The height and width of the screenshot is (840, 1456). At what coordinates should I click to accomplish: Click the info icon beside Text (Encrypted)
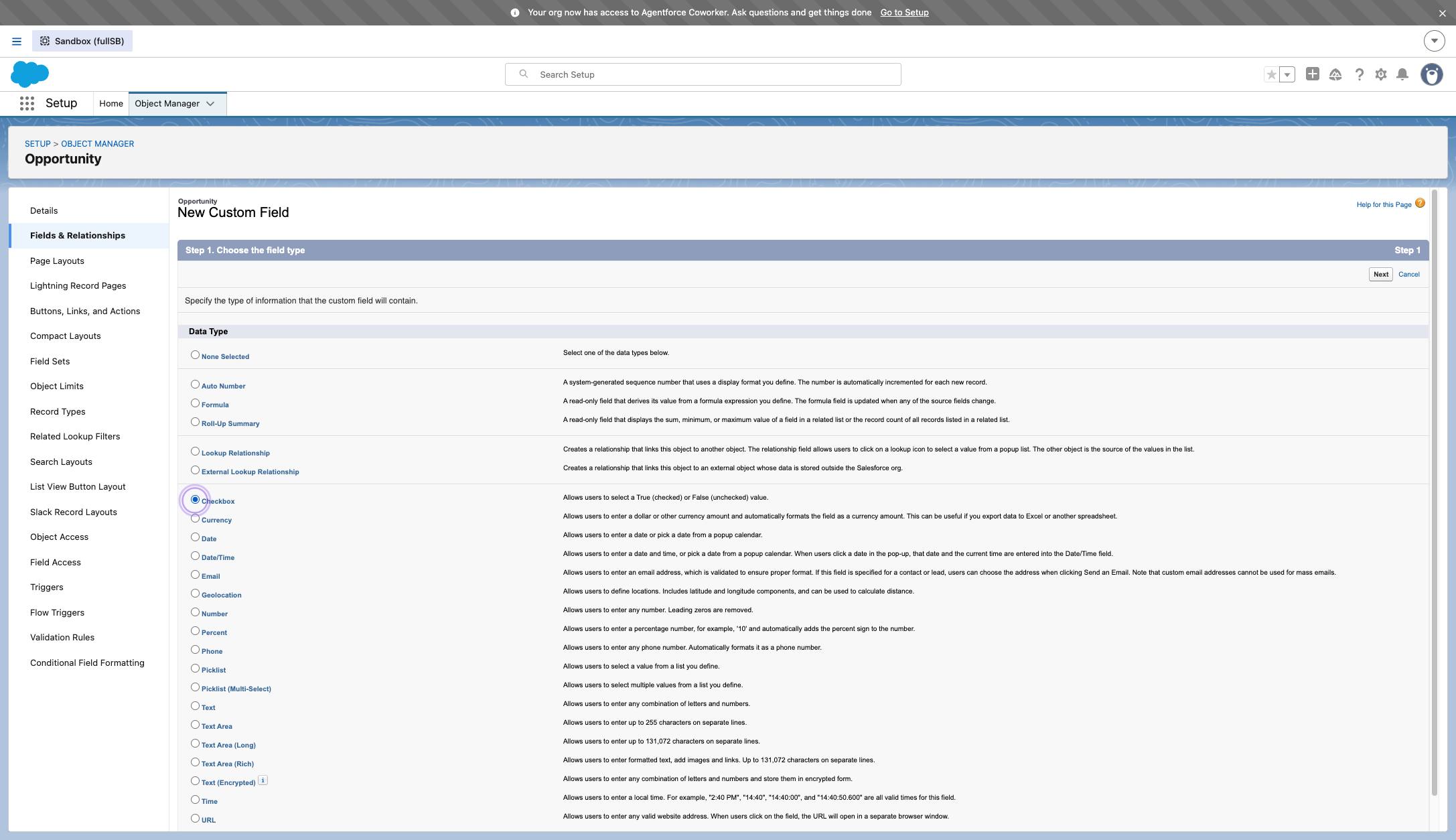click(x=263, y=780)
